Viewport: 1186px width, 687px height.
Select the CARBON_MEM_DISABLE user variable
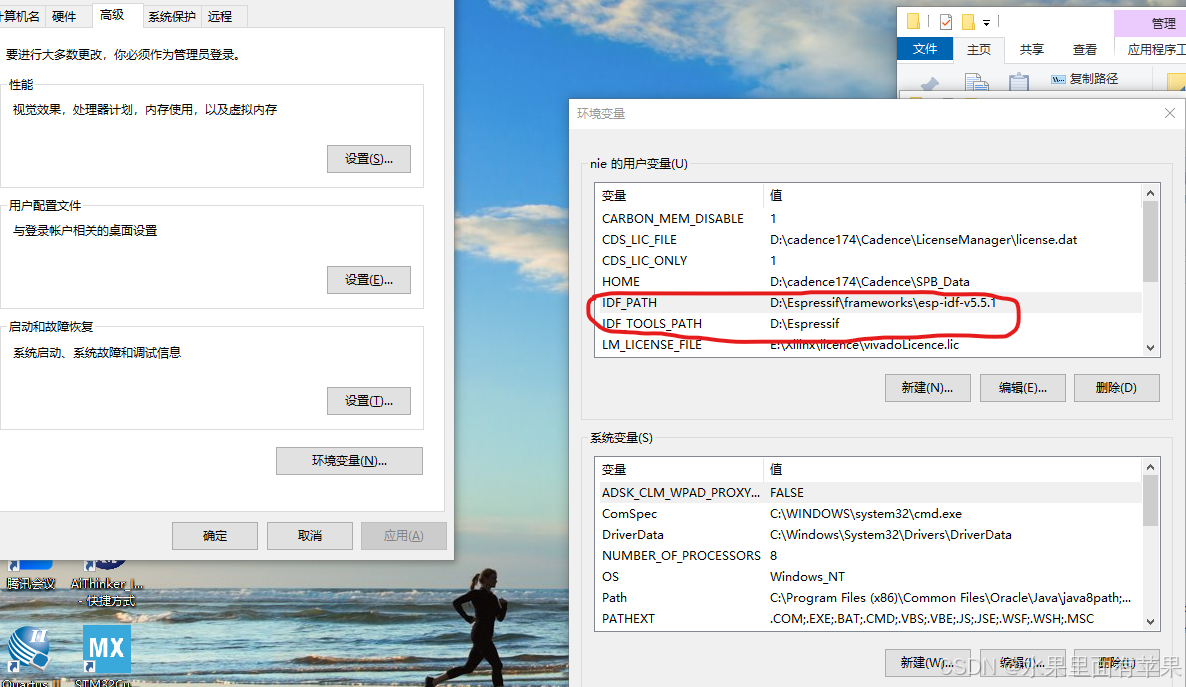click(868, 219)
